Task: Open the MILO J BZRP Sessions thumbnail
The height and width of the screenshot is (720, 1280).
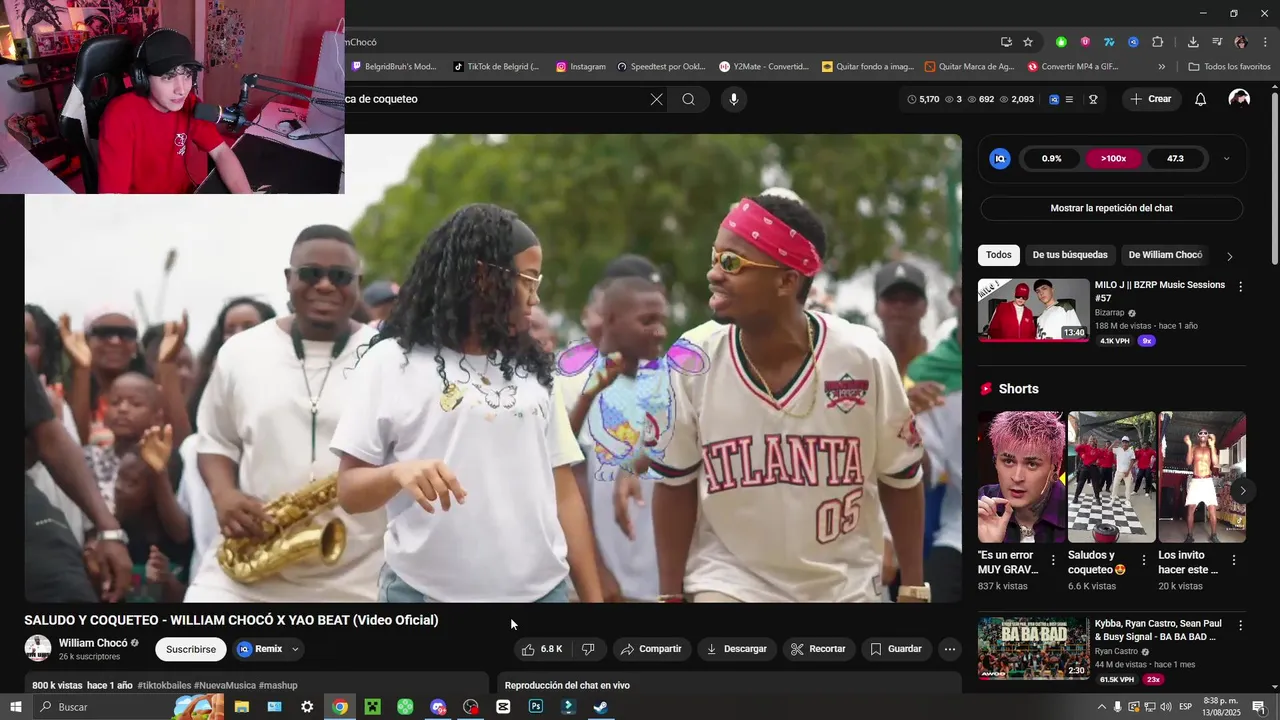Action: (x=1033, y=310)
